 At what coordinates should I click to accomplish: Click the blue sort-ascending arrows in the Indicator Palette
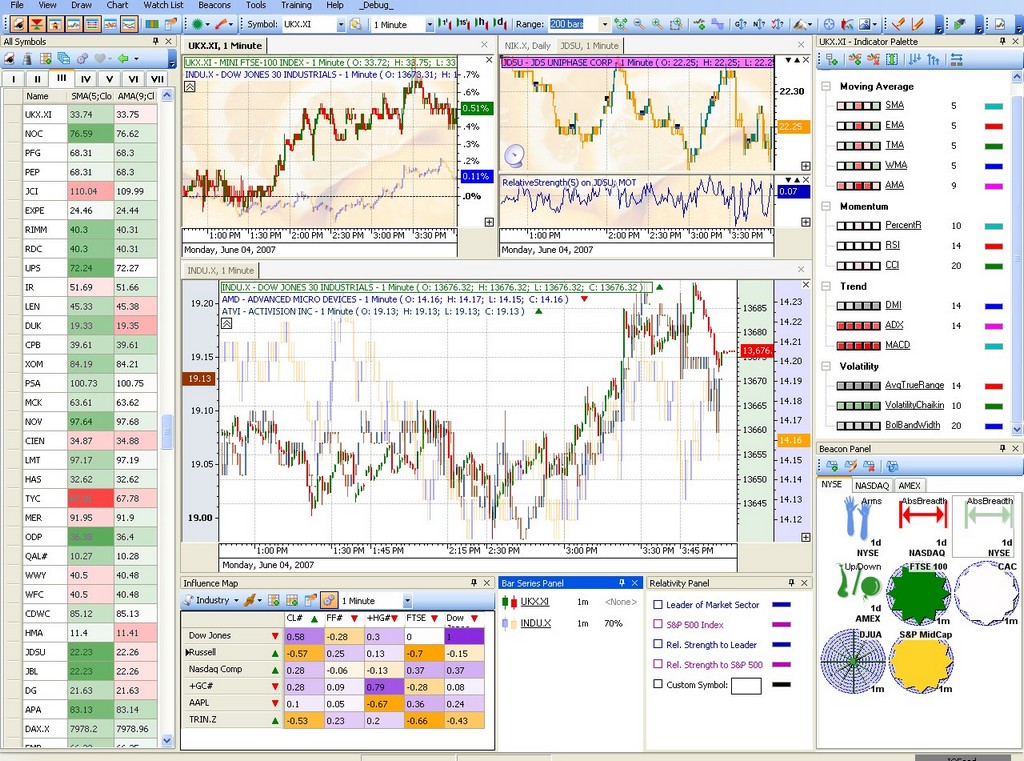tap(933, 59)
